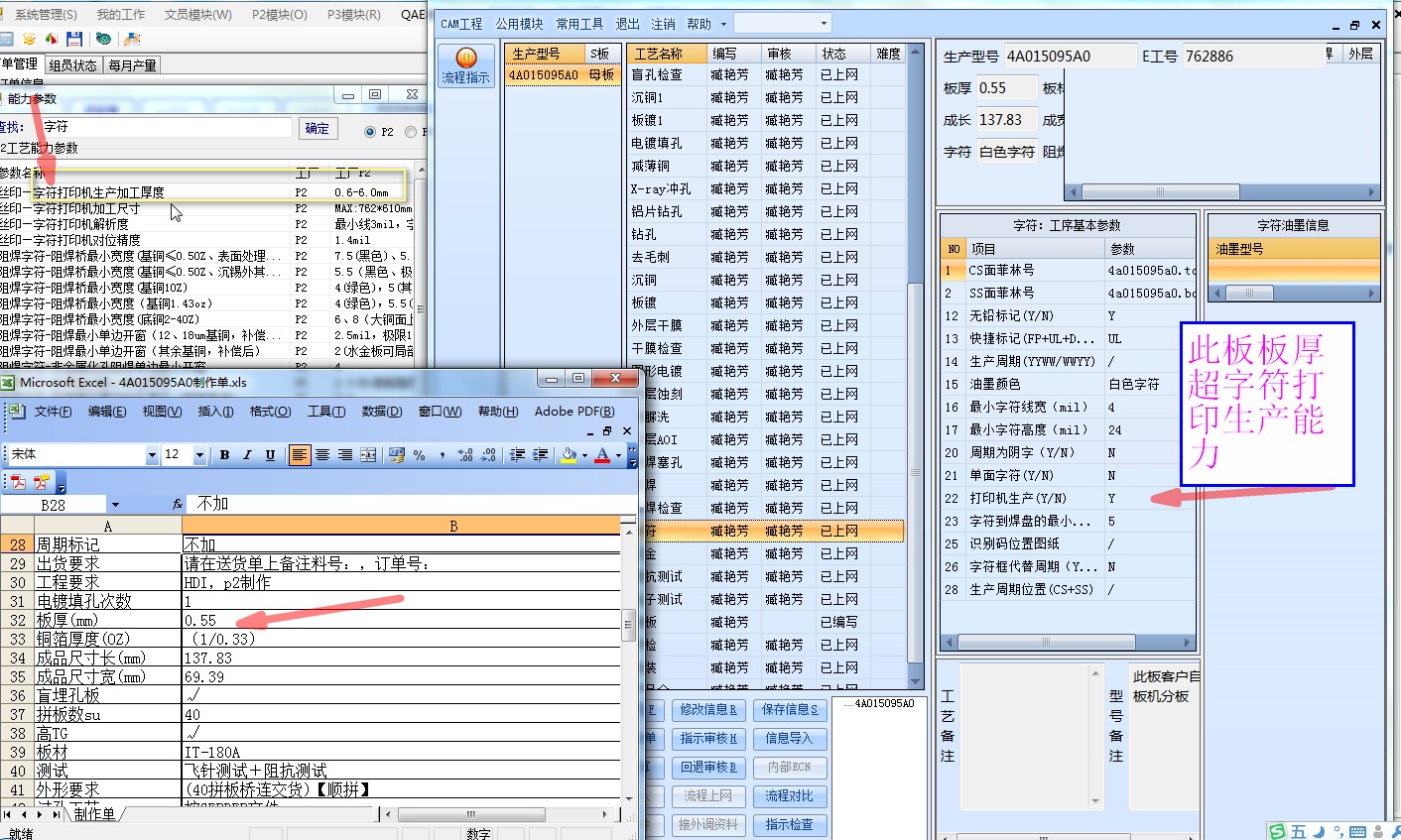Click the 流程对比 button
Viewport: 1401px width, 840px height.
791,795
